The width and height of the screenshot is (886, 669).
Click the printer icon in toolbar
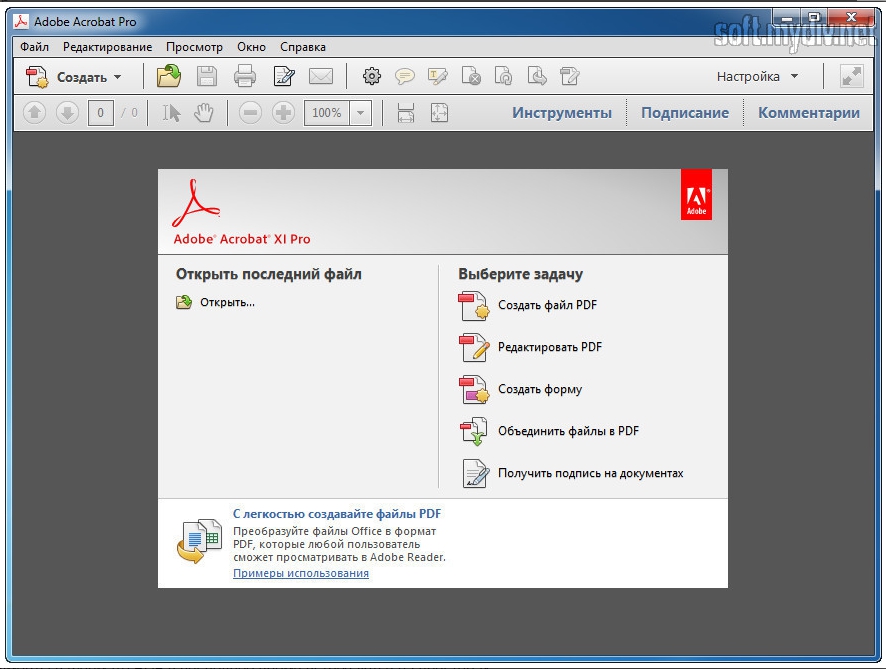pos(244,76)
